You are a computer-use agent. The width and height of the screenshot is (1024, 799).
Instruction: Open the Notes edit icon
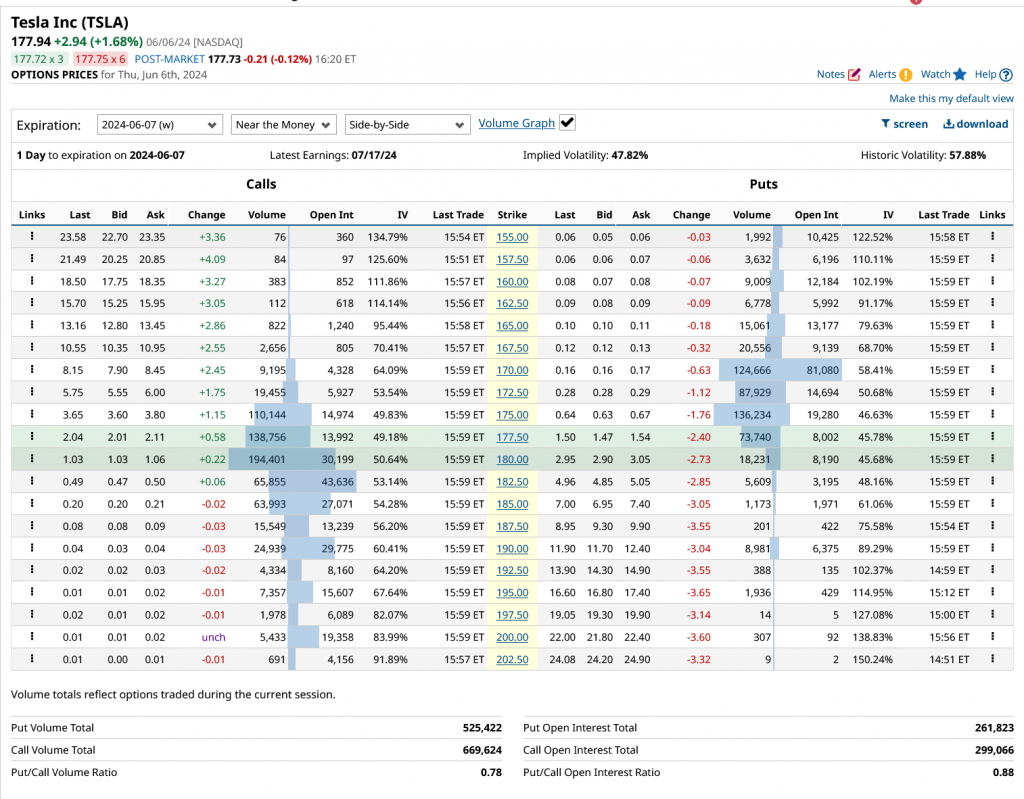(x=854, y=74)
